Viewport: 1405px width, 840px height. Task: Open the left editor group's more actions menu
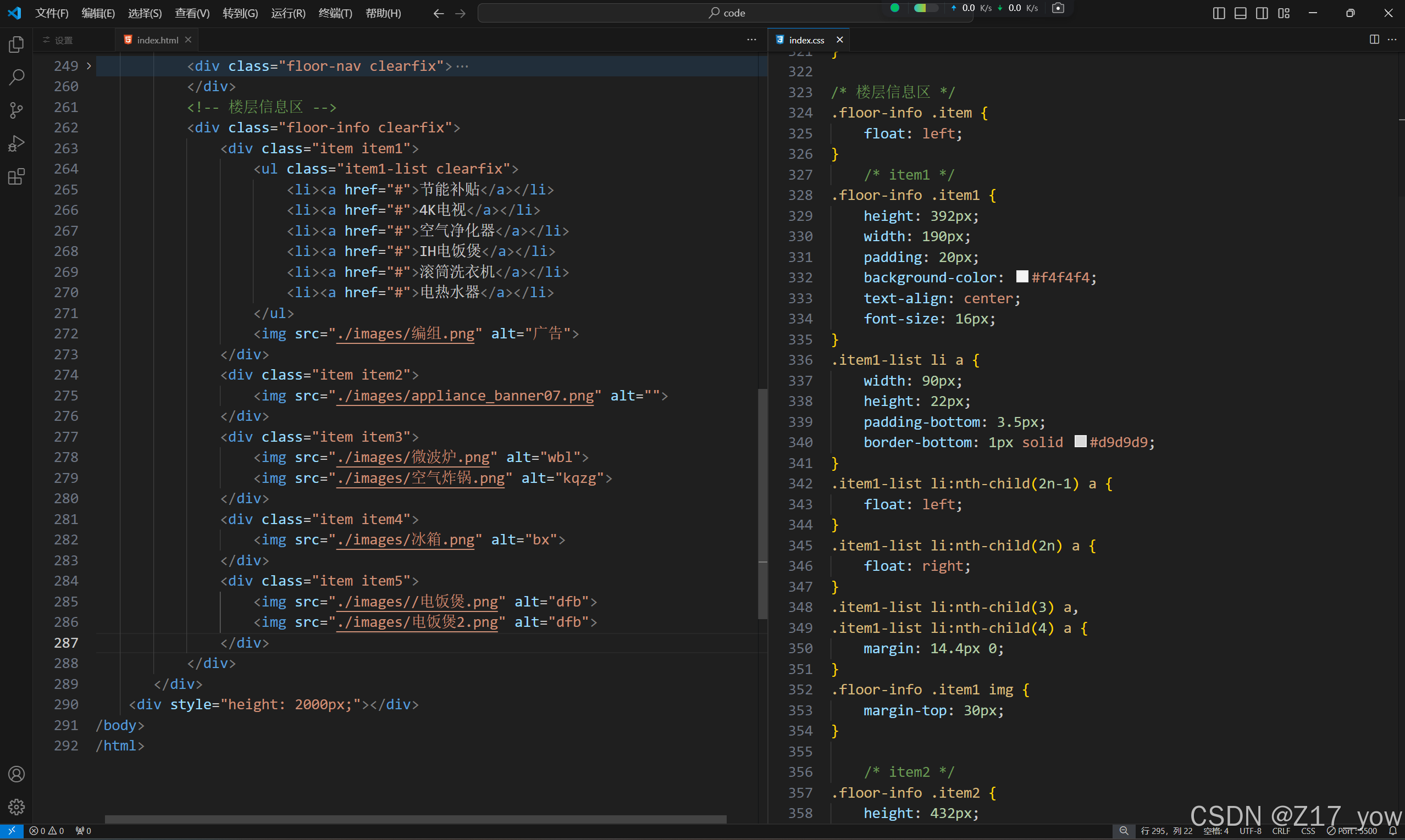point(751,40)
